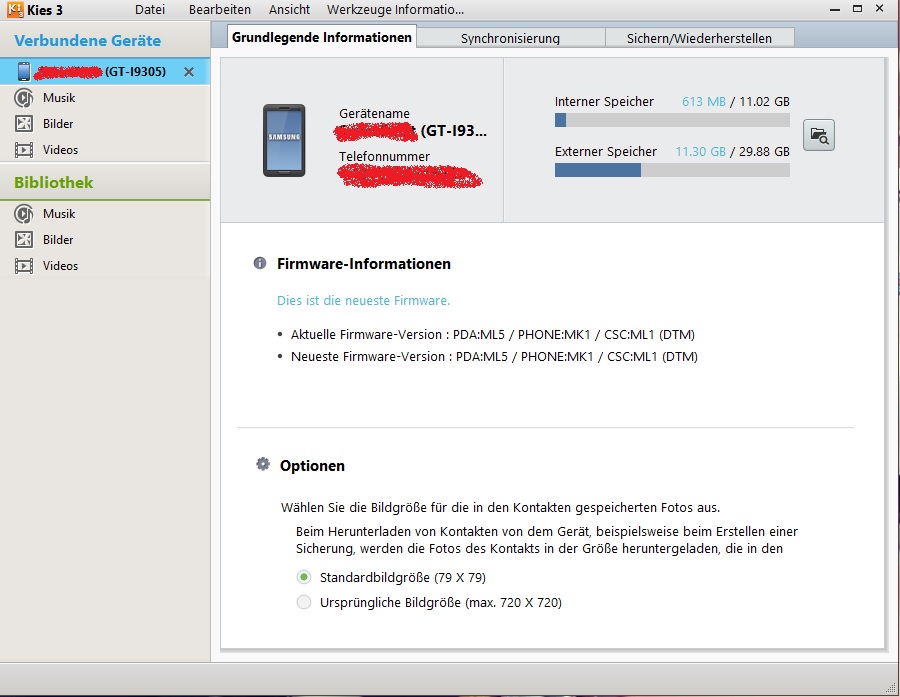Click the Externer Speicher usage bar
The height and width of the screenshot is (697, 900).
[x=672, y=170]
